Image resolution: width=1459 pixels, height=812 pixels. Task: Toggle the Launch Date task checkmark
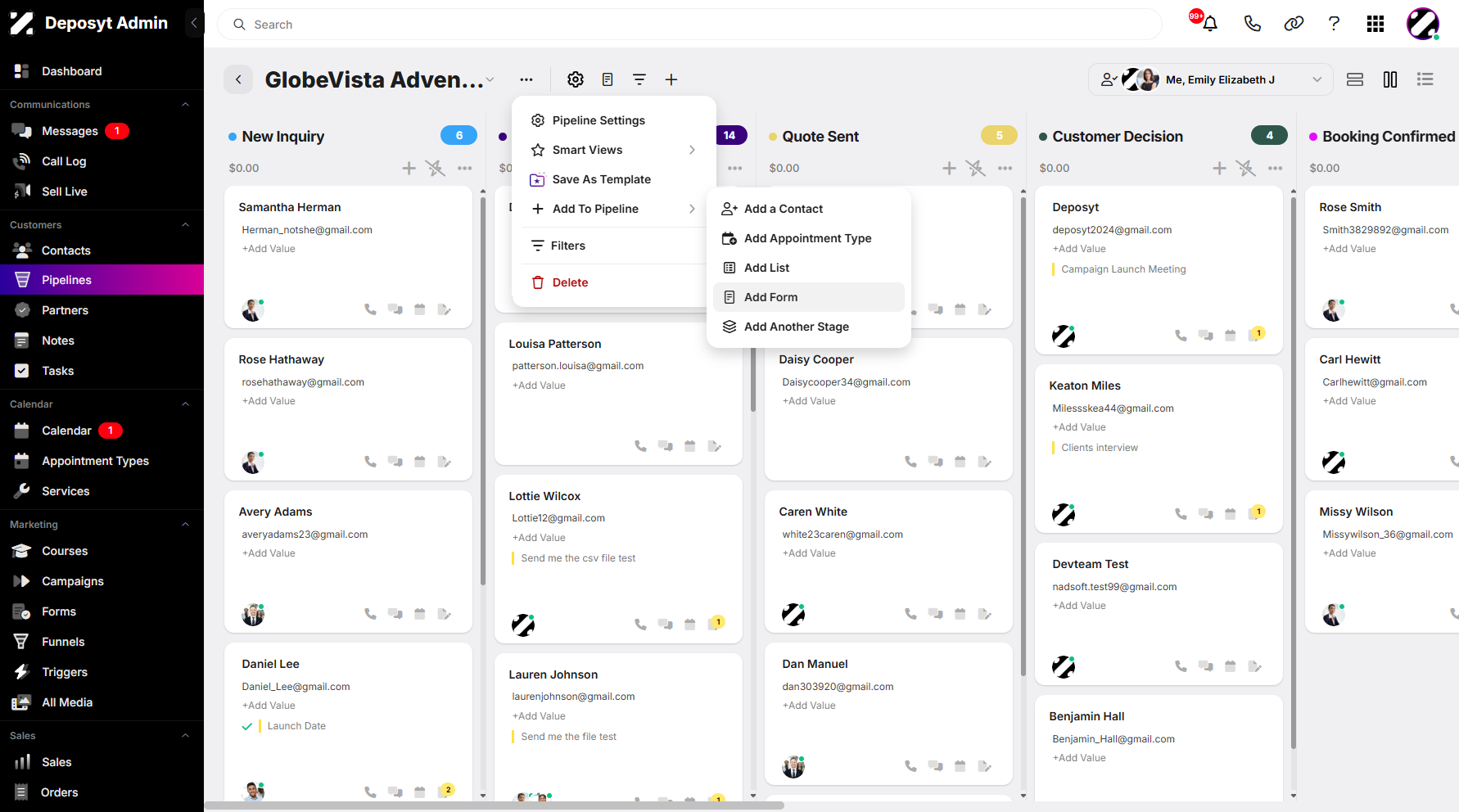click(246, 726)
